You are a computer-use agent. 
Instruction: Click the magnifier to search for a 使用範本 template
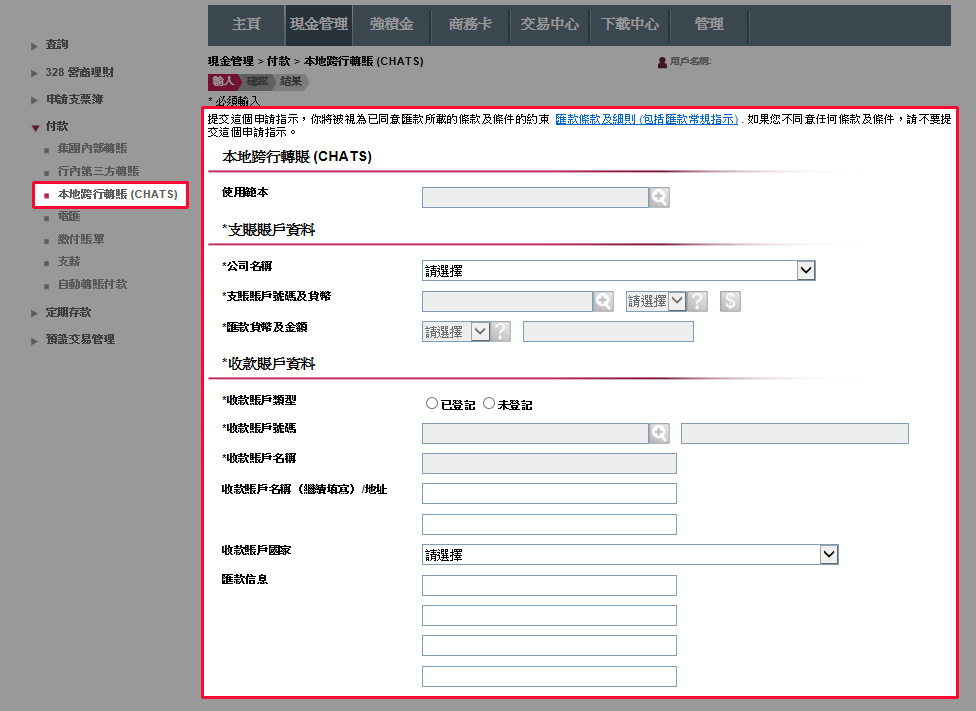click(x=659, y=197)
